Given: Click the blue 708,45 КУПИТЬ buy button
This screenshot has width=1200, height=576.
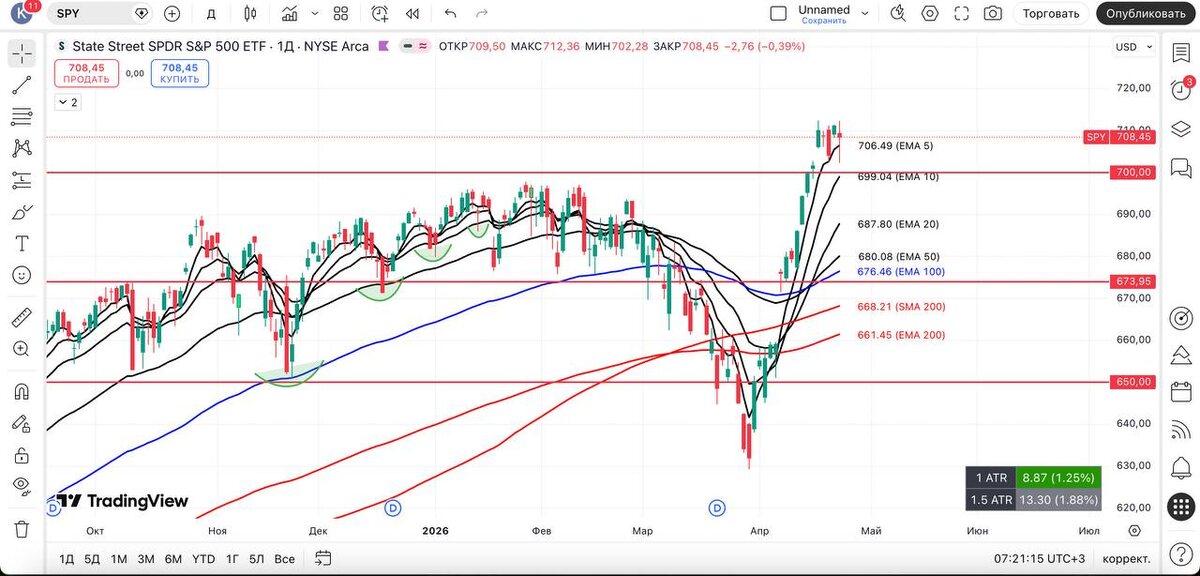Looking at the screenshot, I should (180, 73).
